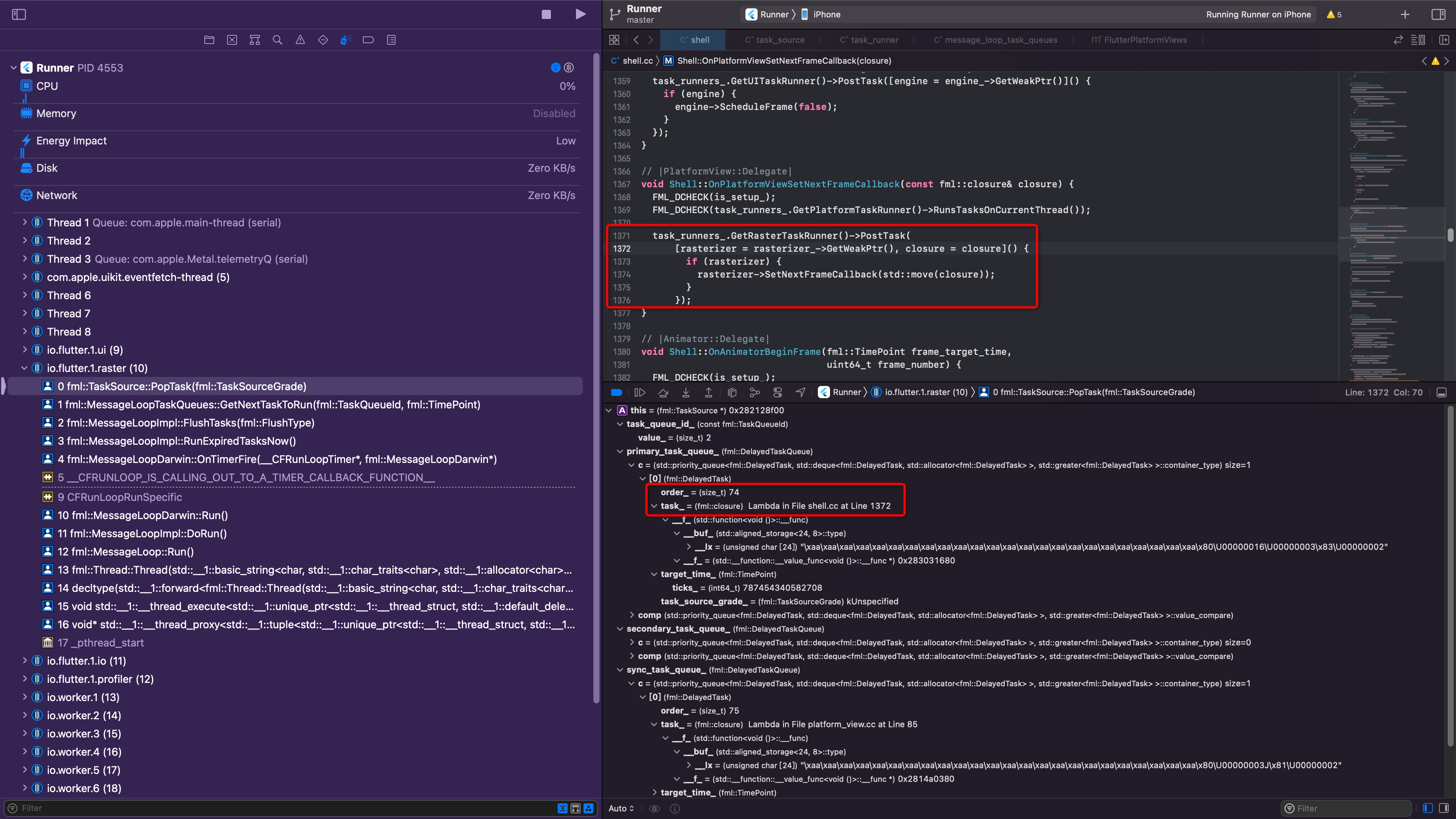Expand Thread 1 main-thread row
Screen dimensions: 1456x819
(24, 223)
